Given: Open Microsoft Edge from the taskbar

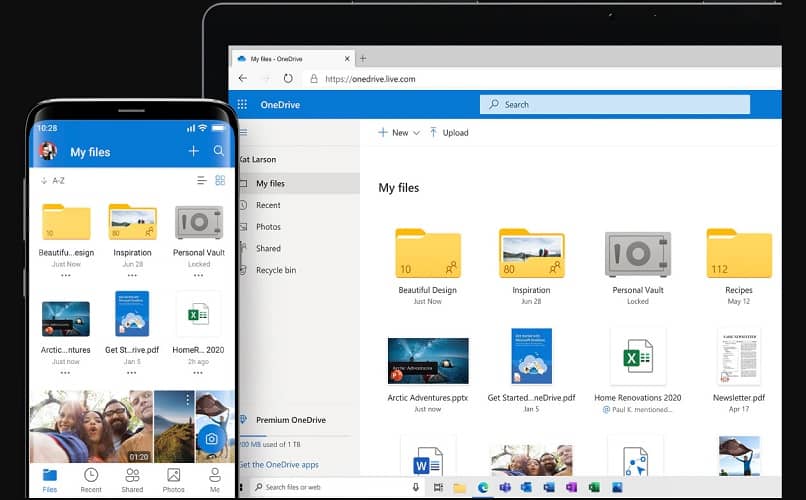Looking at the screenshot, I should (483, 487).
